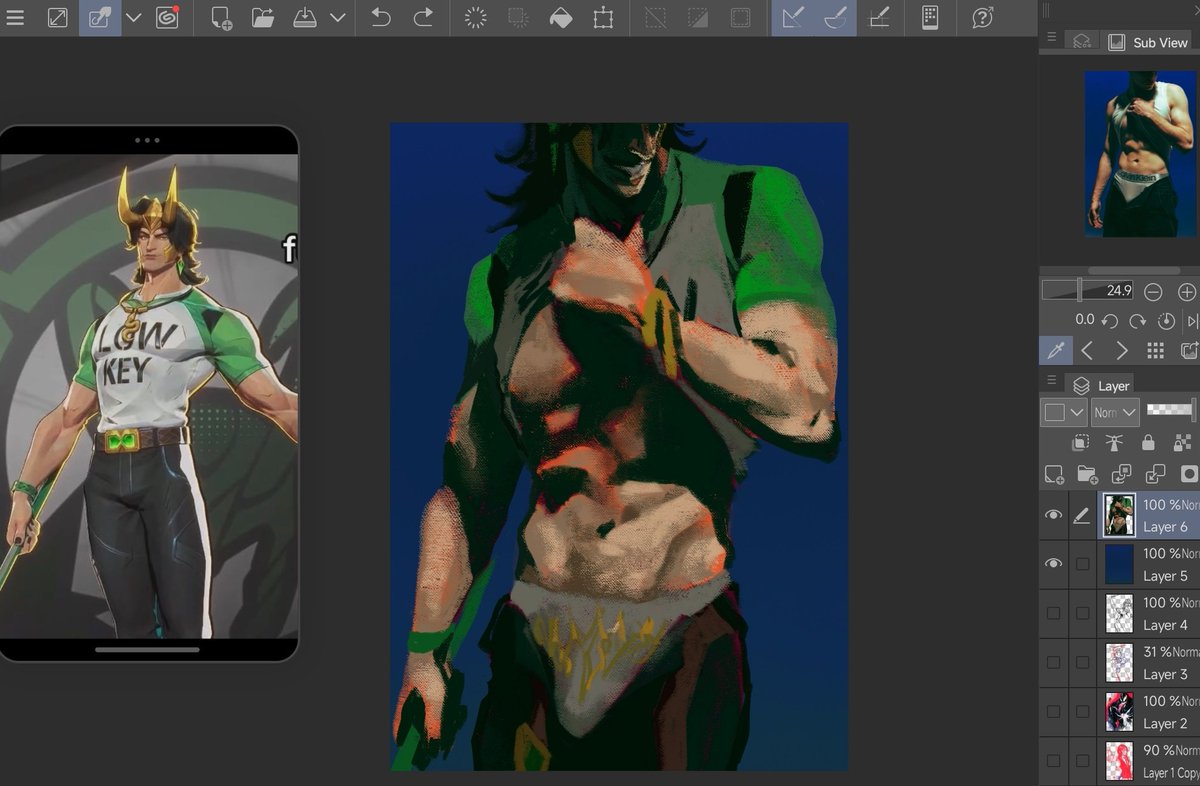Select the Layer 3 row

pyautogui.click(x=1120, y=662)
